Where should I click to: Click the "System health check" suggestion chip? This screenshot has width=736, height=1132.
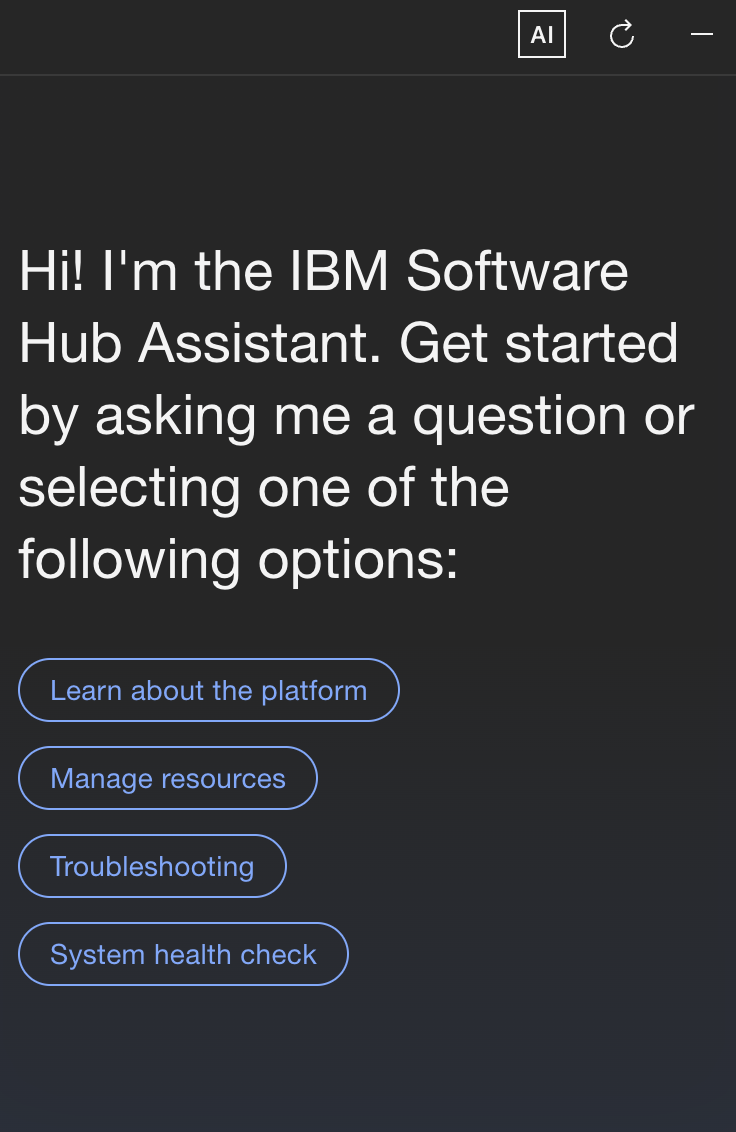(x=183, y=954)
